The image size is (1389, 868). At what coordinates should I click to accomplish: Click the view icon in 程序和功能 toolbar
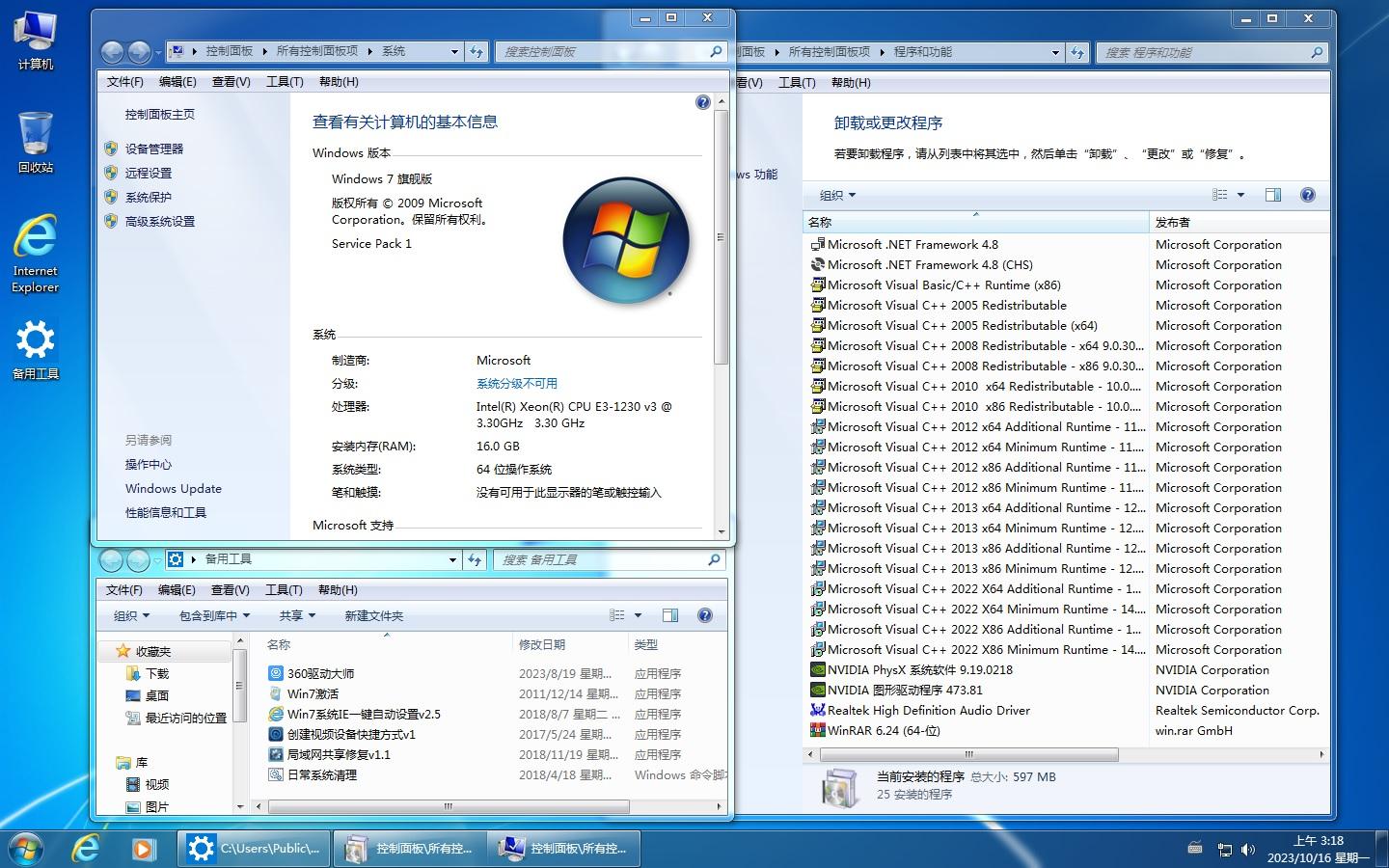point(1220,195)
